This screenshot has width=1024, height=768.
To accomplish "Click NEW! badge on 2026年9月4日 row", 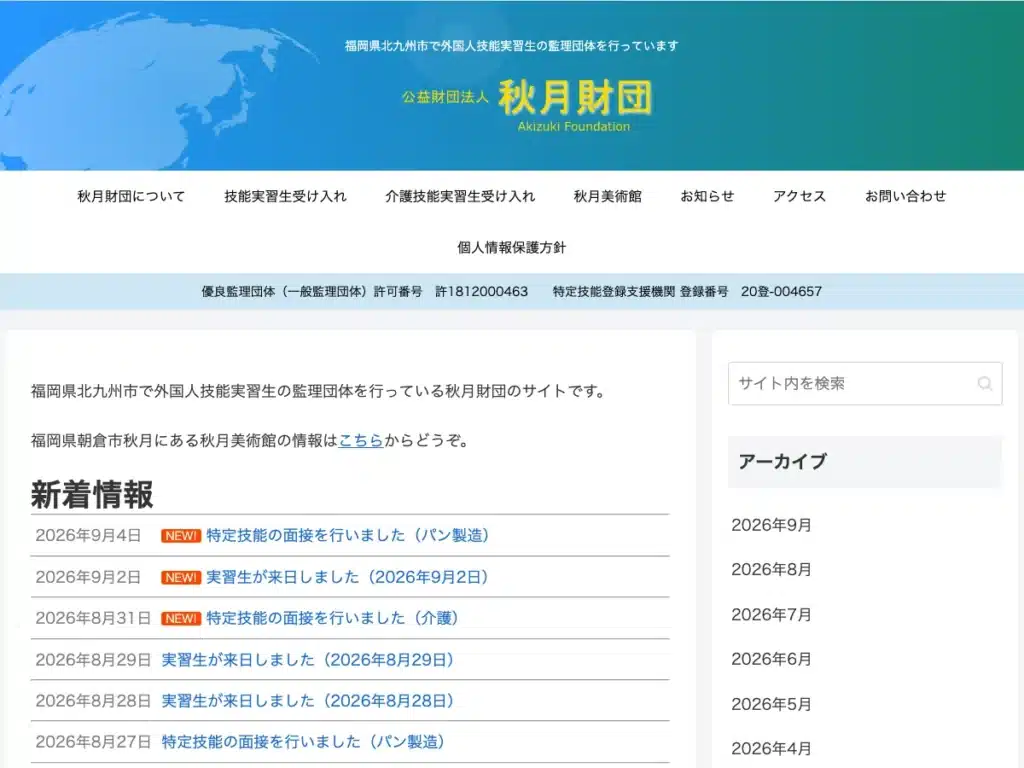I will (x=181, y=536).
